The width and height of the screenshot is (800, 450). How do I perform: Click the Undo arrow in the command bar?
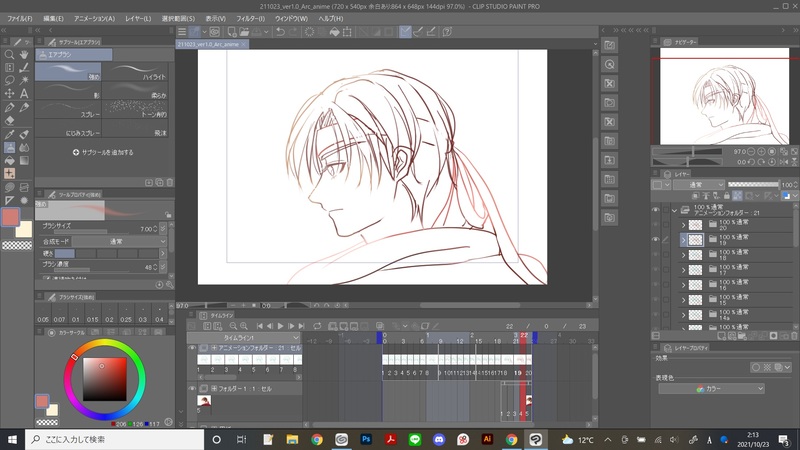pyautogui.click(x=281, y=32)
